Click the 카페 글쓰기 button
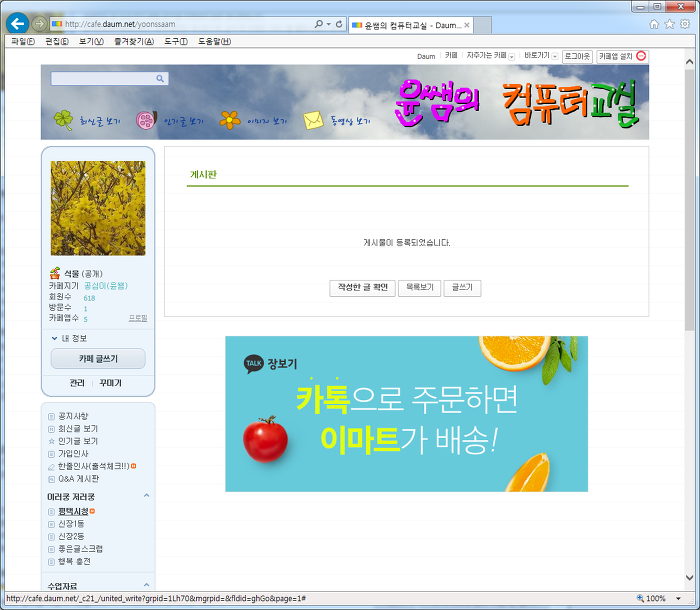 [98, 359]
